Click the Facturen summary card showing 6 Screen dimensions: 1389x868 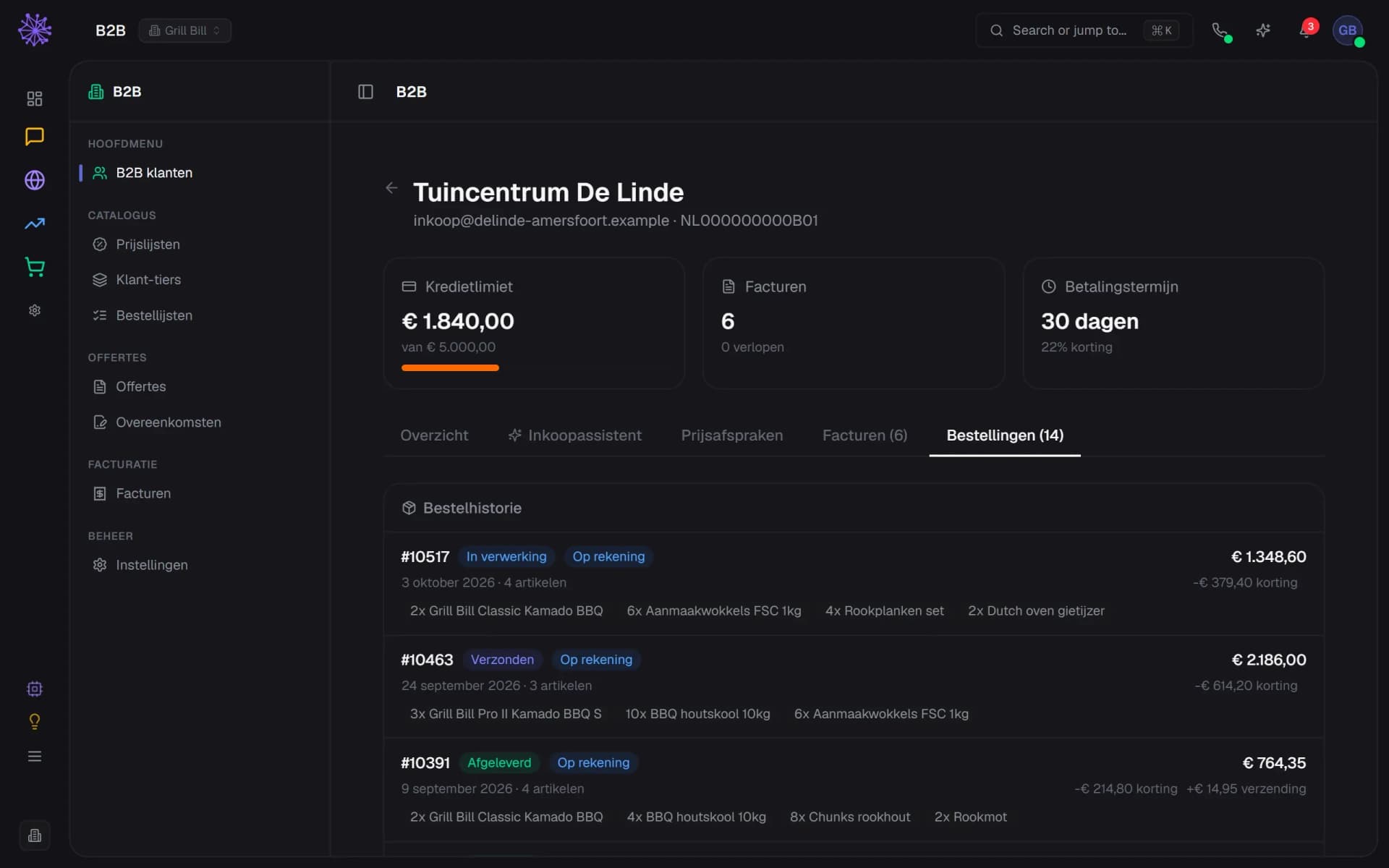coord(854,323)
